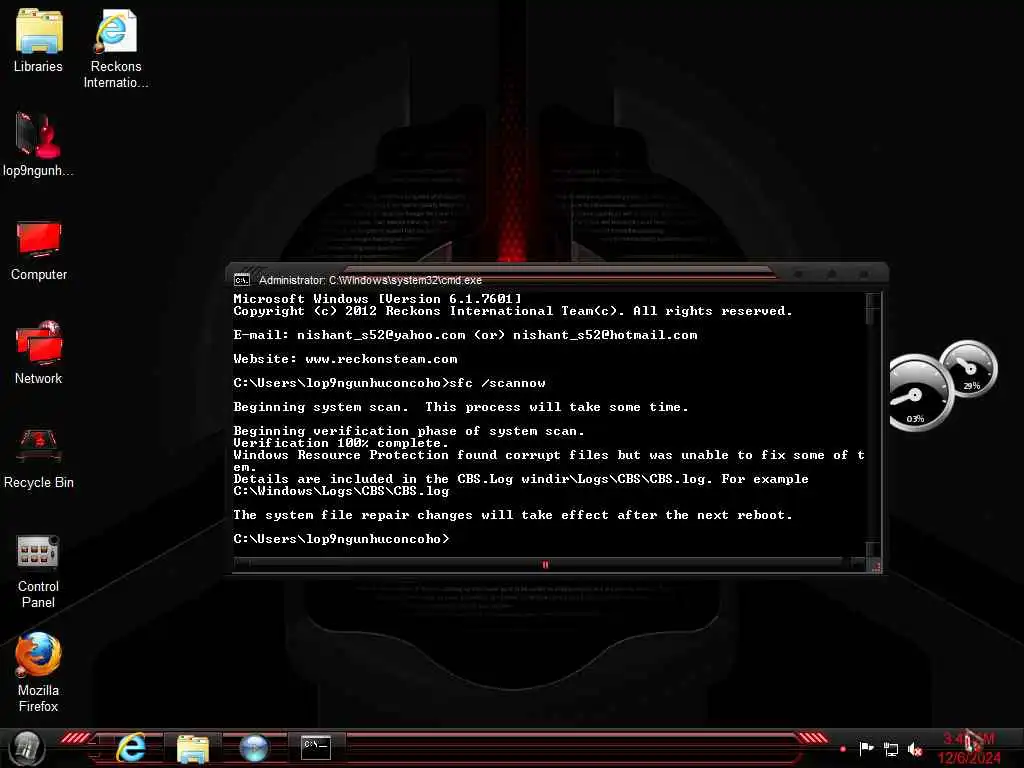Click the memory meter gadget small dial

(x=970, y=368)
